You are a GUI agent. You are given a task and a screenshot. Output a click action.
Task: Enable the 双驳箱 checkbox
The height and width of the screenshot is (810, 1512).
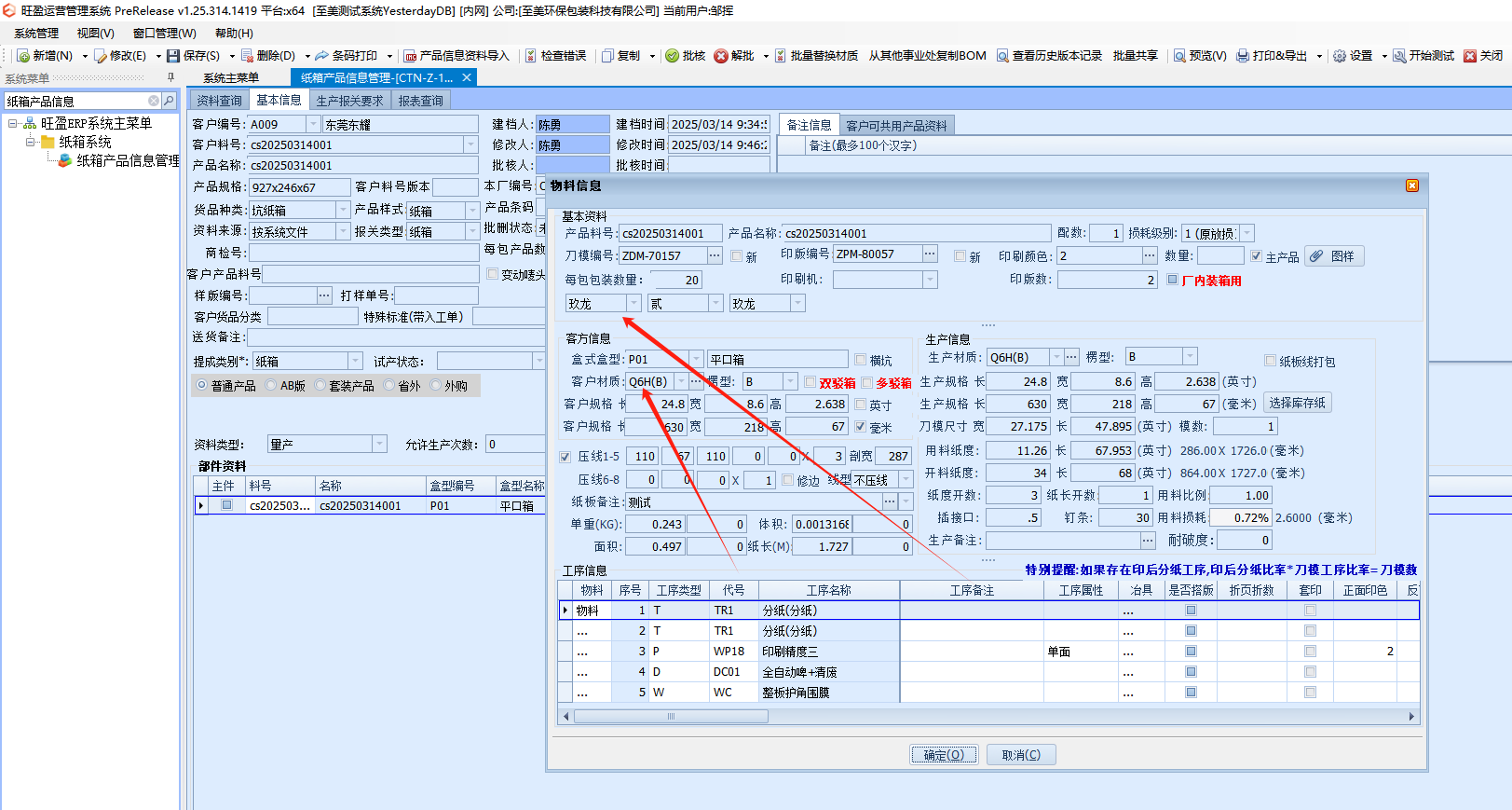pos(810,382)
